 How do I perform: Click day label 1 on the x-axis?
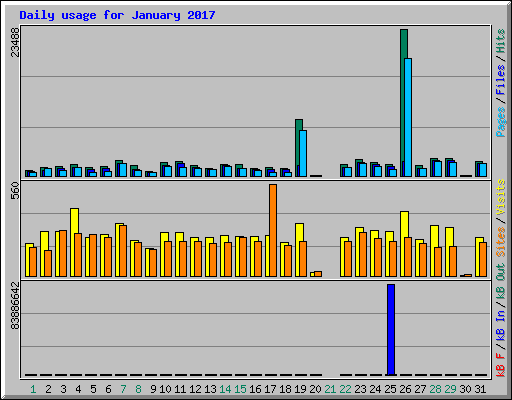click(33, 389)
